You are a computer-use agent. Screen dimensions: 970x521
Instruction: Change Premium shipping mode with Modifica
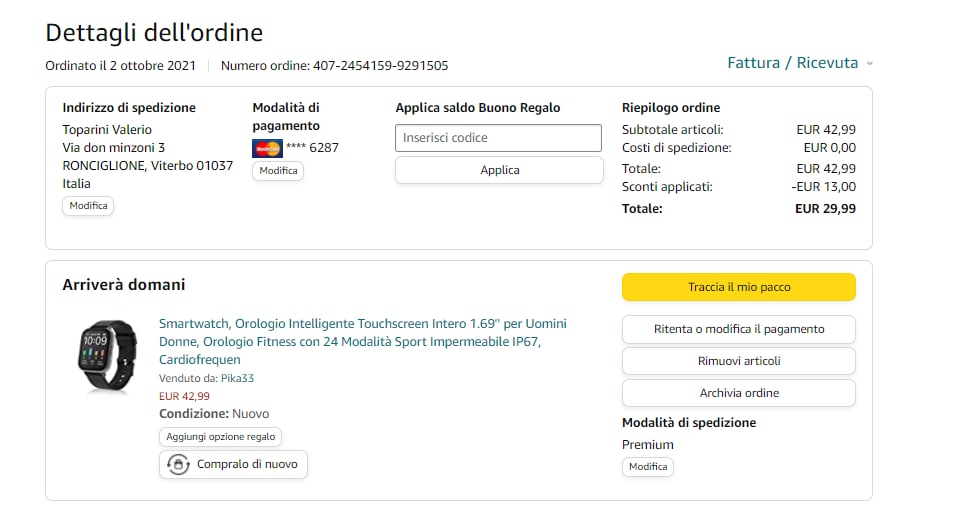647,467
